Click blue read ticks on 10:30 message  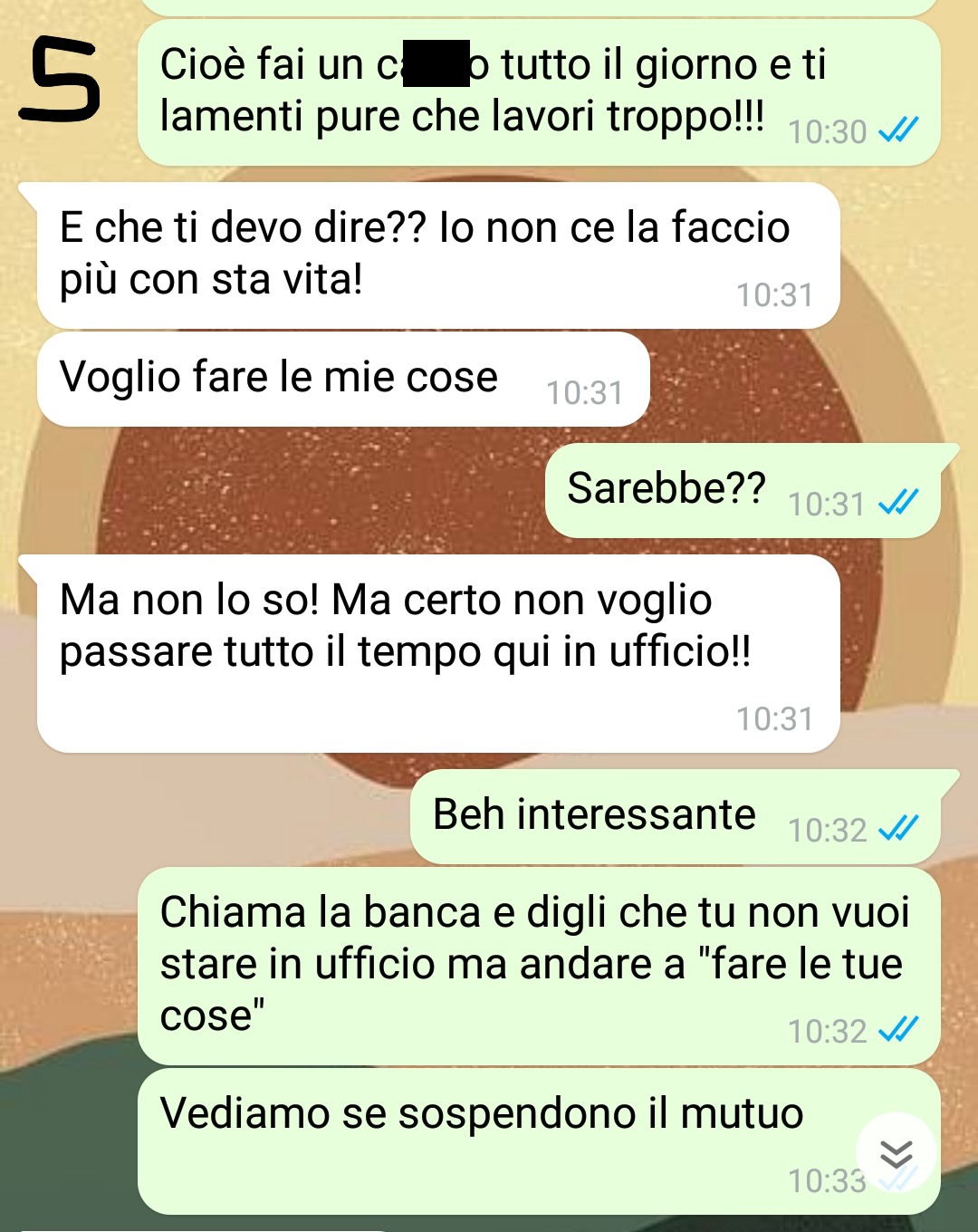click(x=899, y=131)
